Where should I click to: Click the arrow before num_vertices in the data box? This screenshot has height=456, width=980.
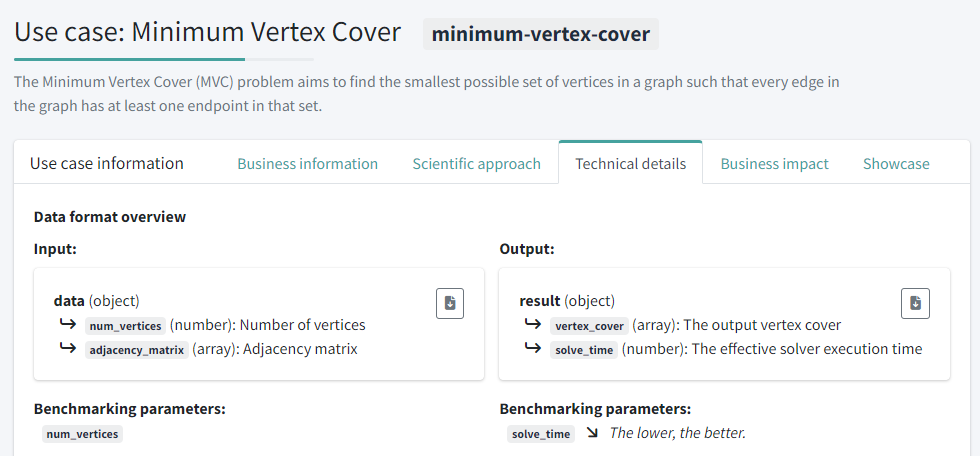coord(68,325)
